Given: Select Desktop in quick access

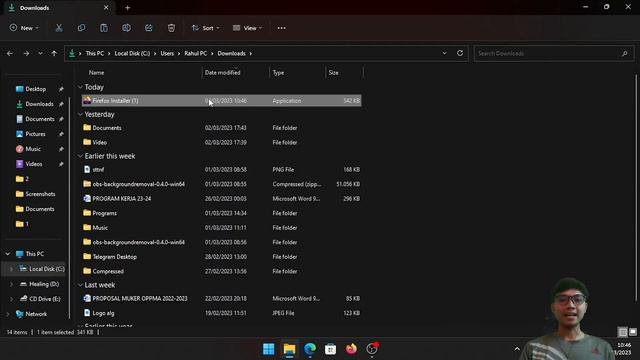Looking at the screenshot, I should click(36, 89).
